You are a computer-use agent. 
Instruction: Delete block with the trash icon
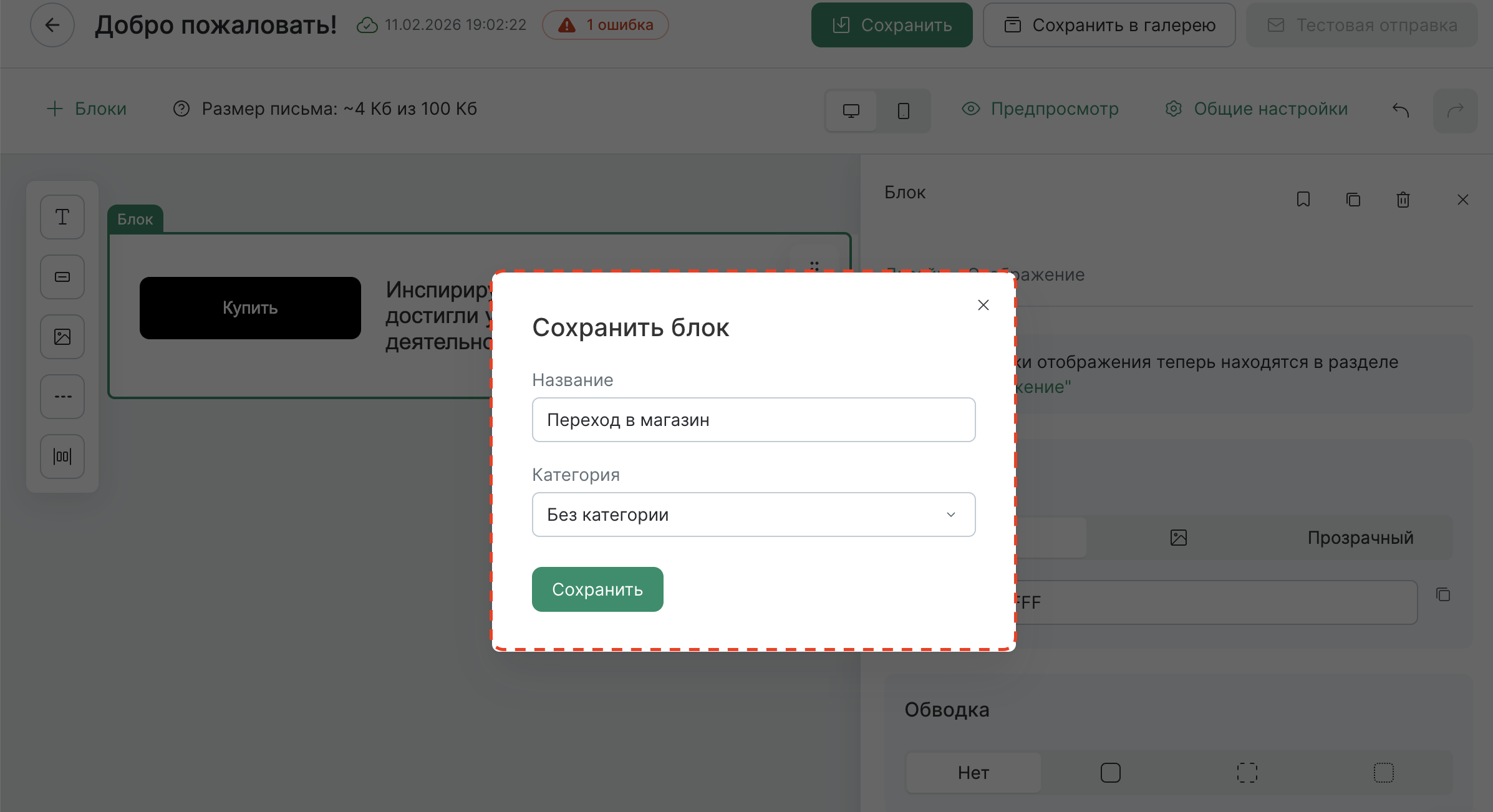click(x=1403, y=200)
